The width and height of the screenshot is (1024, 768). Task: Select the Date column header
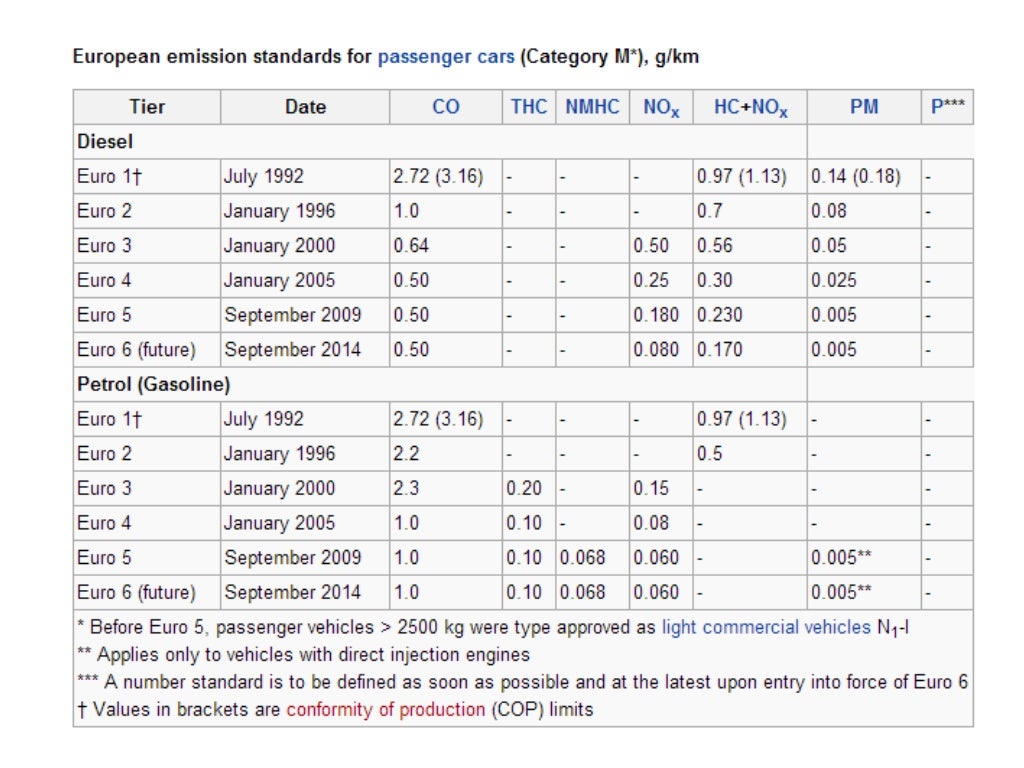(305, 106)
